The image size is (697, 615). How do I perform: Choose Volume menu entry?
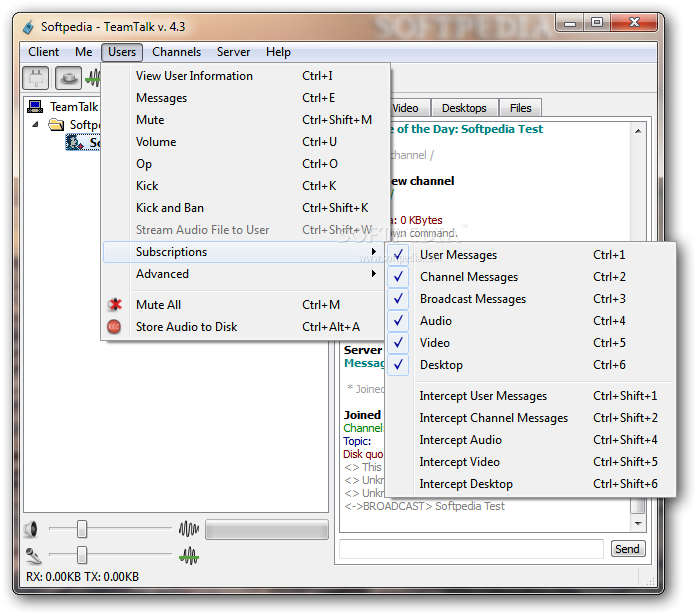click(x=244, y=142)
